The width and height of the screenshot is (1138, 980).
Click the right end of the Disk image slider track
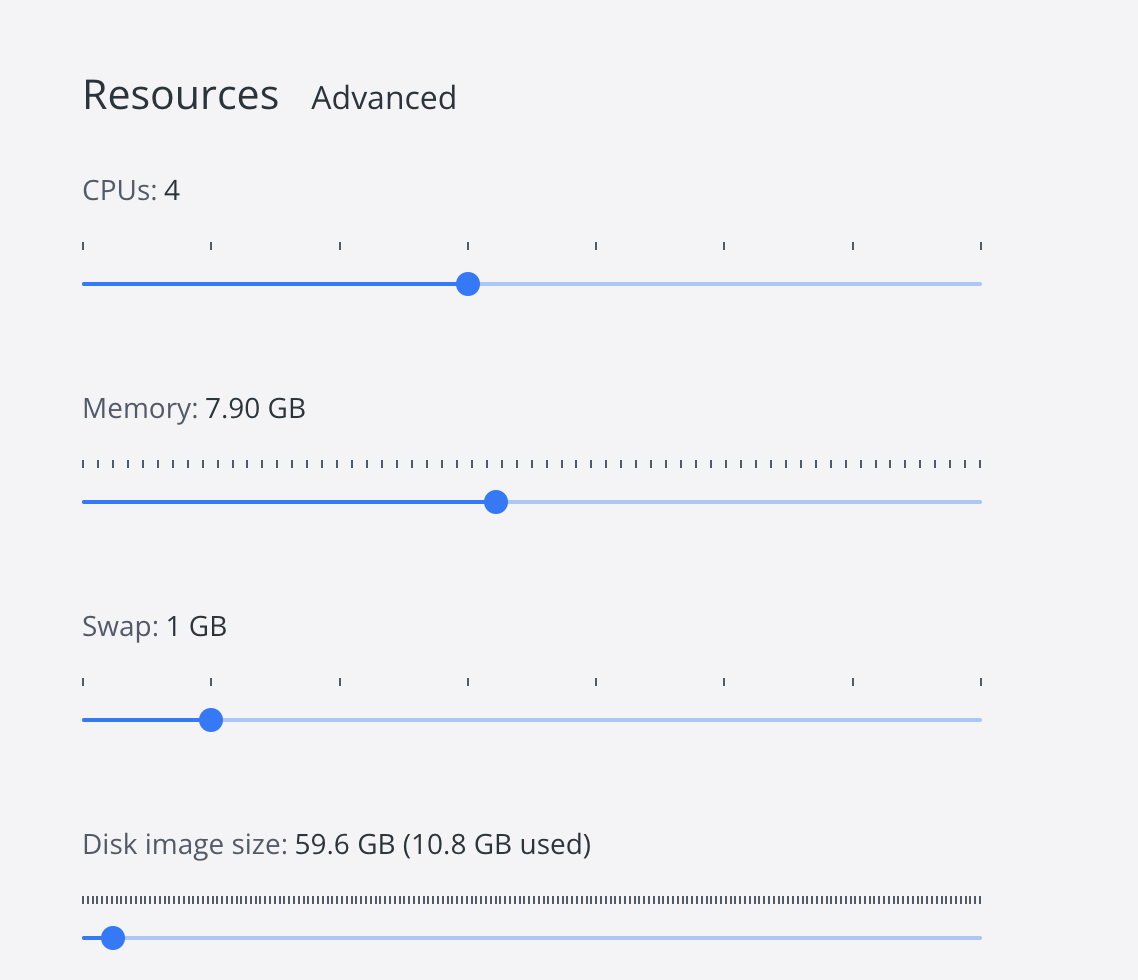point(980,938)
